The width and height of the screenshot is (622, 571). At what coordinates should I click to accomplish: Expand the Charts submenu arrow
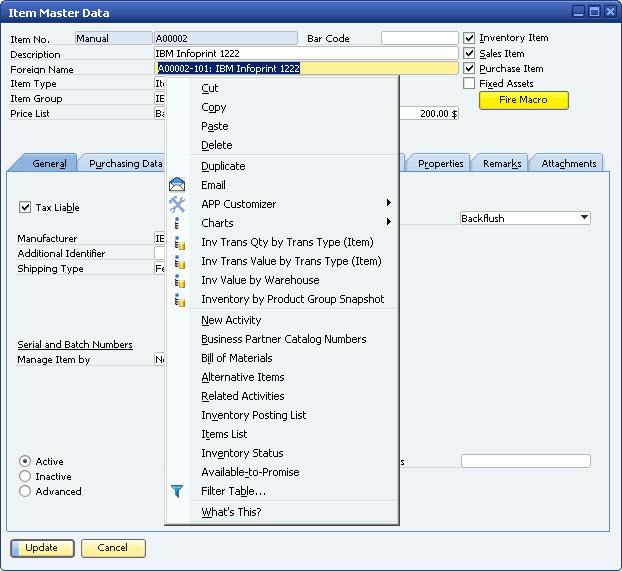tap(389, 221)
